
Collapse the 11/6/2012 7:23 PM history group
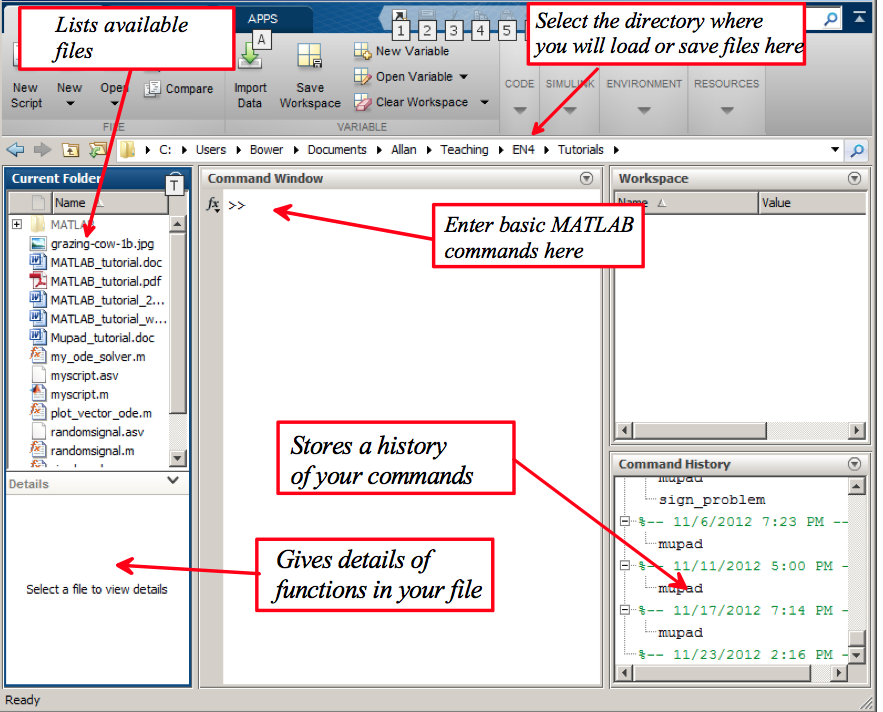(x=625, y=521)
